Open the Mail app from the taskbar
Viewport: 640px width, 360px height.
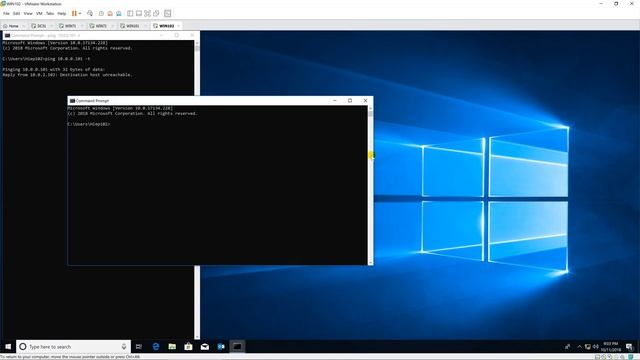[x=204, y=347]
